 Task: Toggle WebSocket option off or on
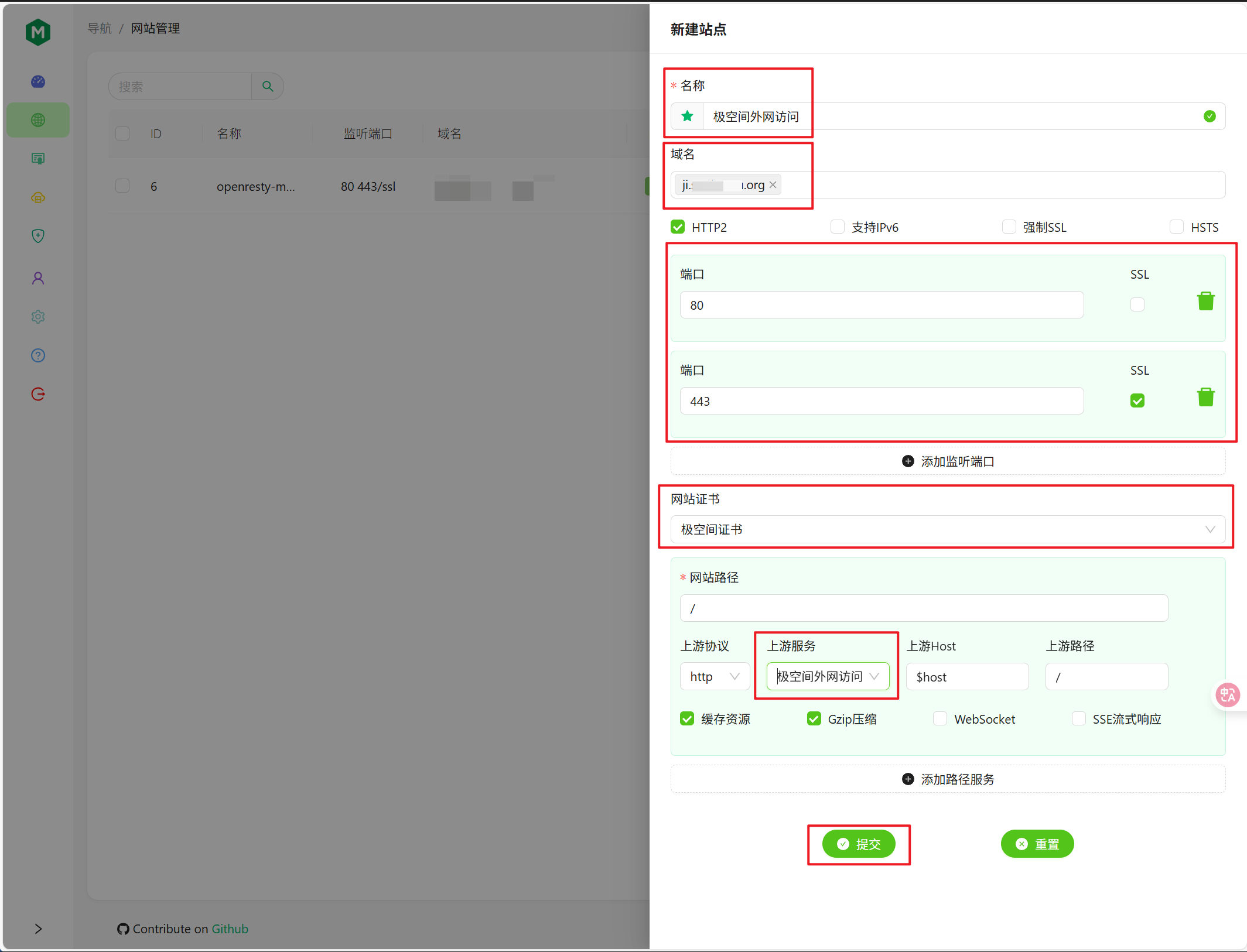pos(940,718)
